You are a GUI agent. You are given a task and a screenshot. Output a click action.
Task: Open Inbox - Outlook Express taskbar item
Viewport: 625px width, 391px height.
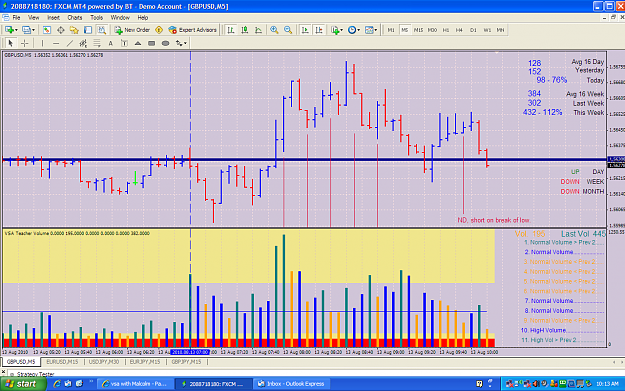pyautogui.click(x=292, y=384)
